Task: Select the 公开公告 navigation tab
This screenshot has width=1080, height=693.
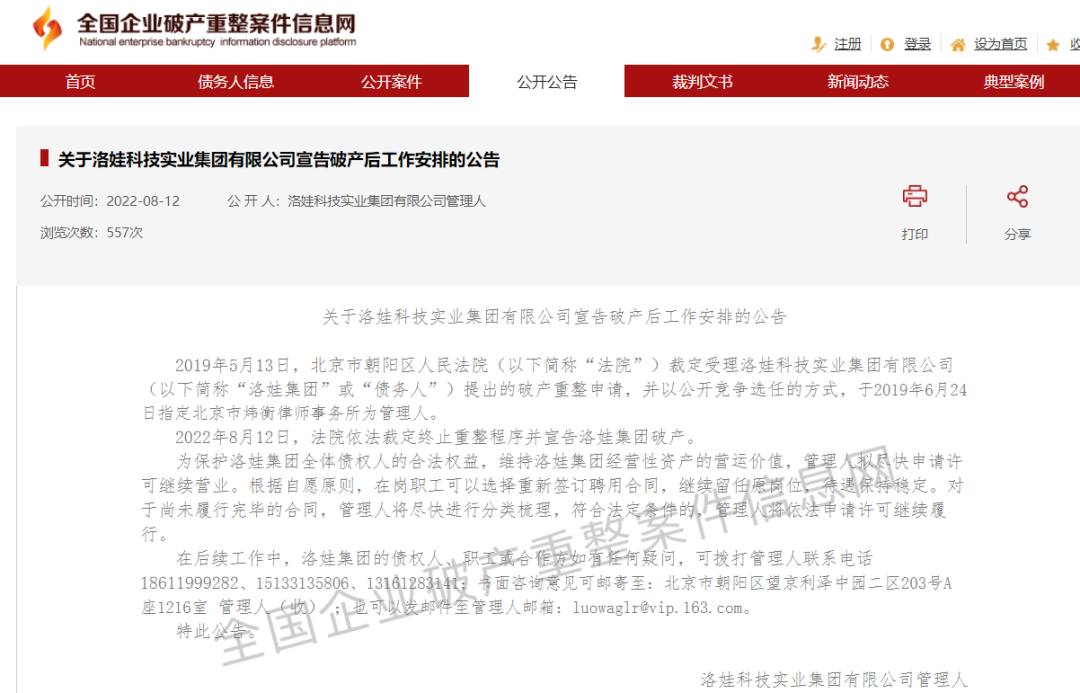Action: tap(547, 81)
